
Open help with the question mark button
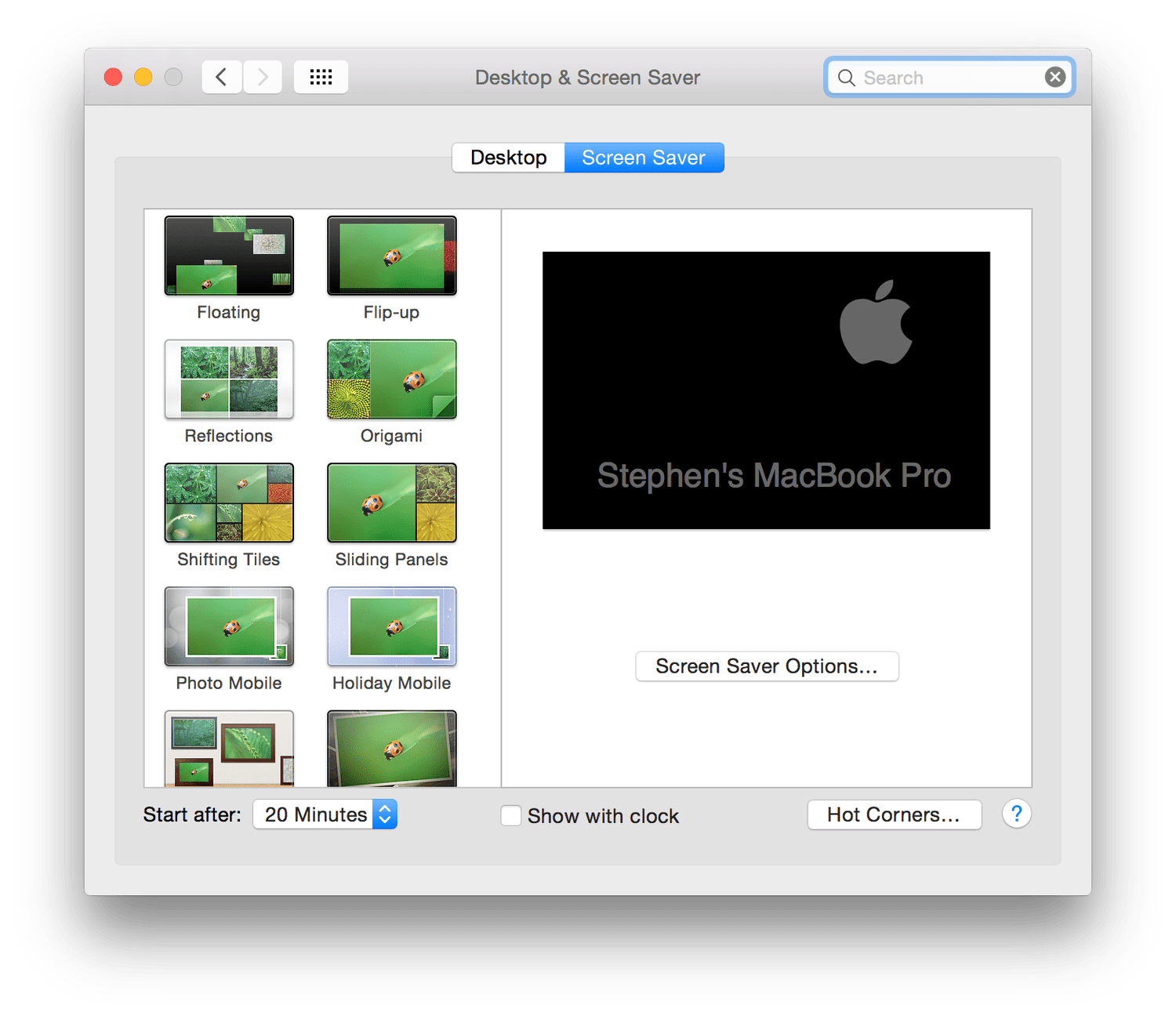pos(1016,814)
